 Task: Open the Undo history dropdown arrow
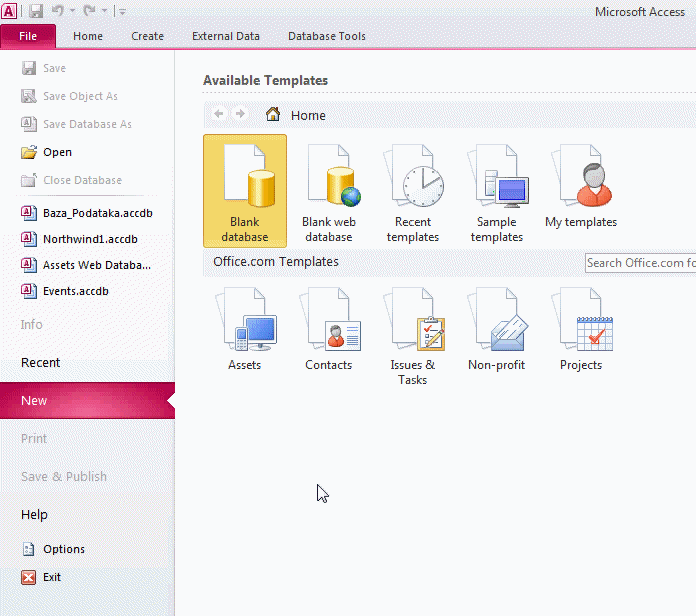(x=72, y=11)
